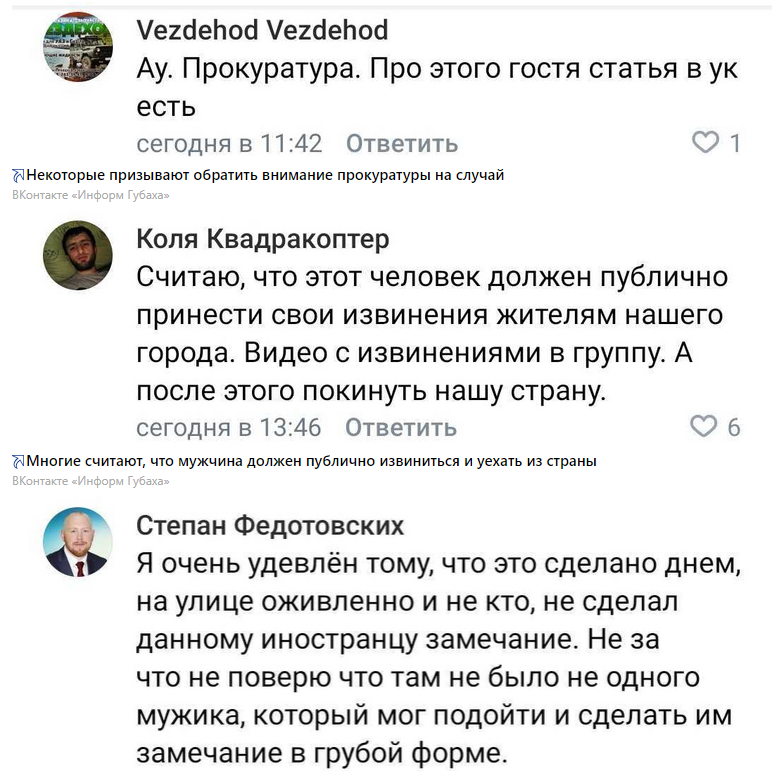Open the Коля Квадракоптер profile name
The height and width of the screenshot is (771, 783).
pyautogui.click(x=262, y=240)
